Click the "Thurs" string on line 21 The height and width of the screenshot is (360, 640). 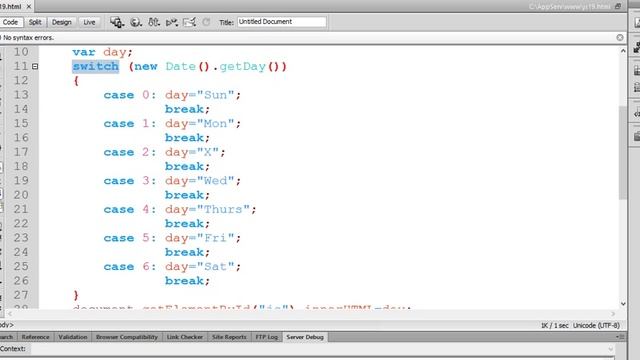tap(223, 209)
